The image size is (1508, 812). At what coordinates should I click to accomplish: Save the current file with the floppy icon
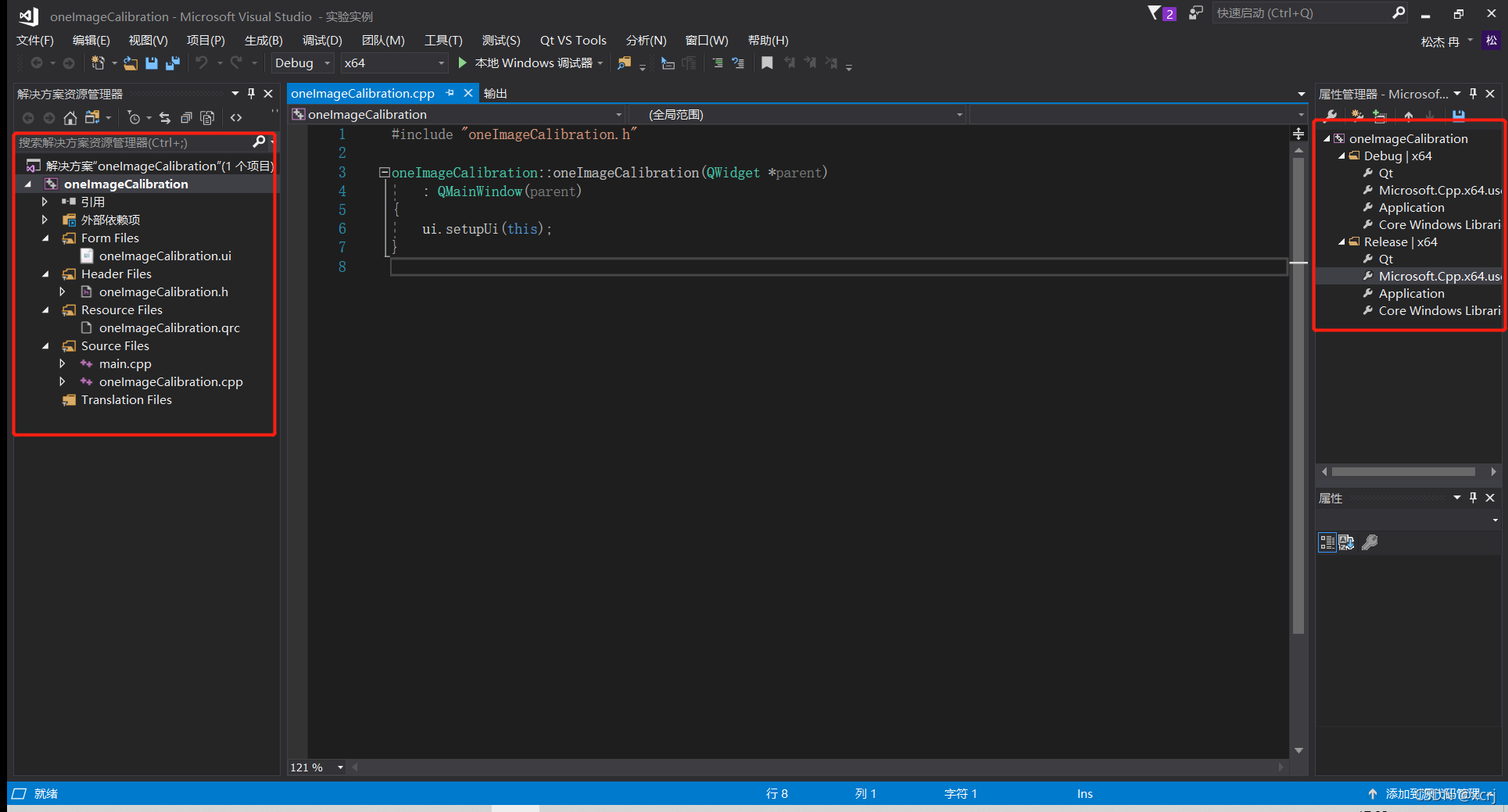click(152, 63)
